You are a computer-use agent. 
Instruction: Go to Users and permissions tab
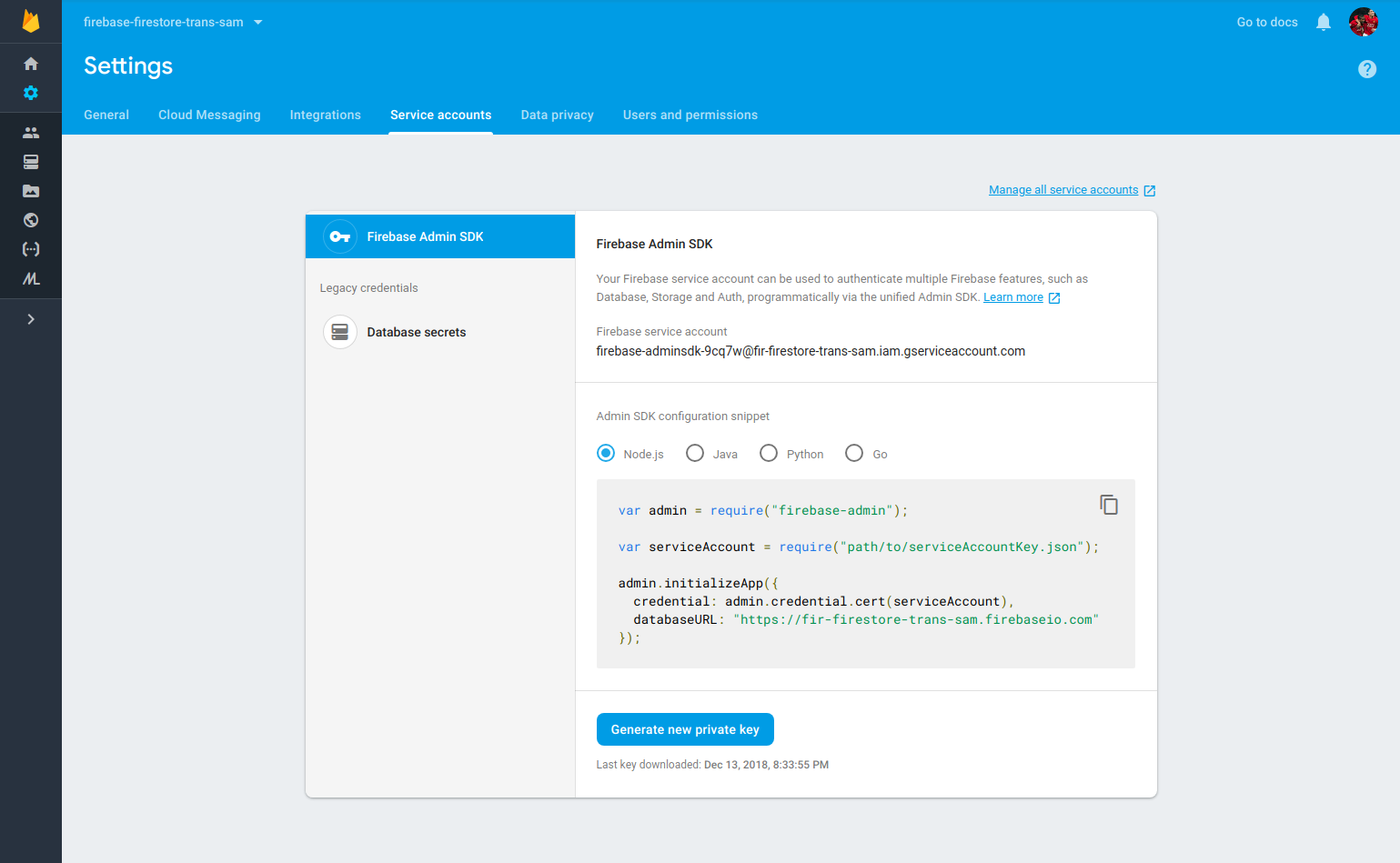[690, 115]
